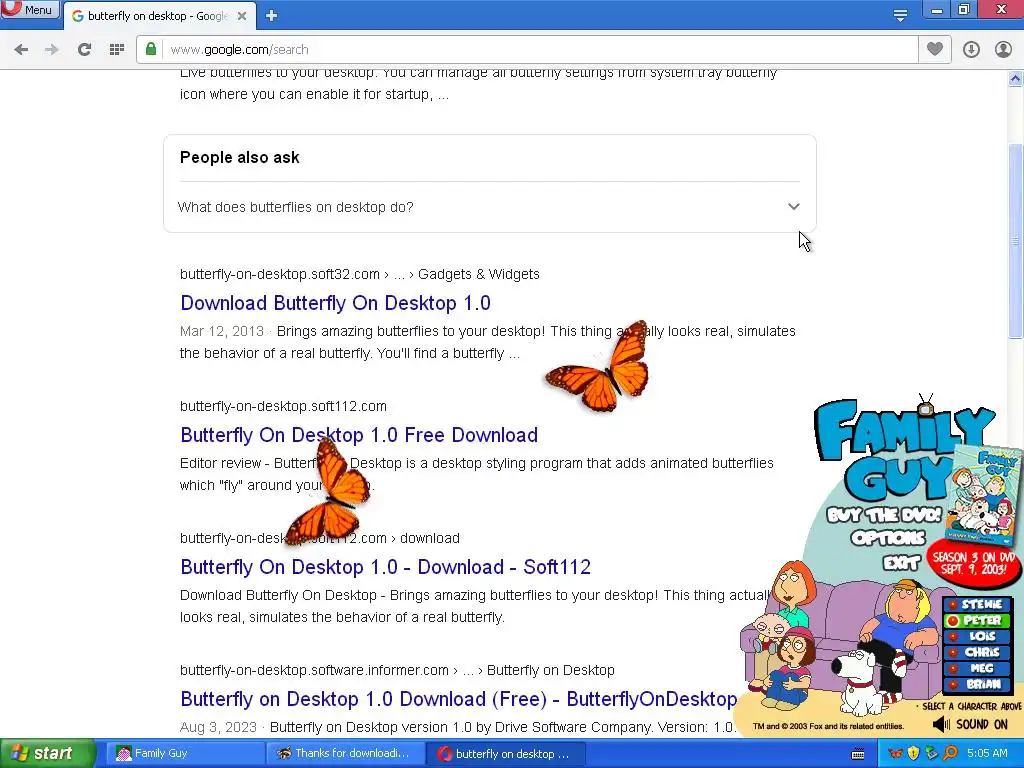Open the downloads icon in Opera toolbar
The height and width of the screenshot is (768, 1024).
click(971, 50)
